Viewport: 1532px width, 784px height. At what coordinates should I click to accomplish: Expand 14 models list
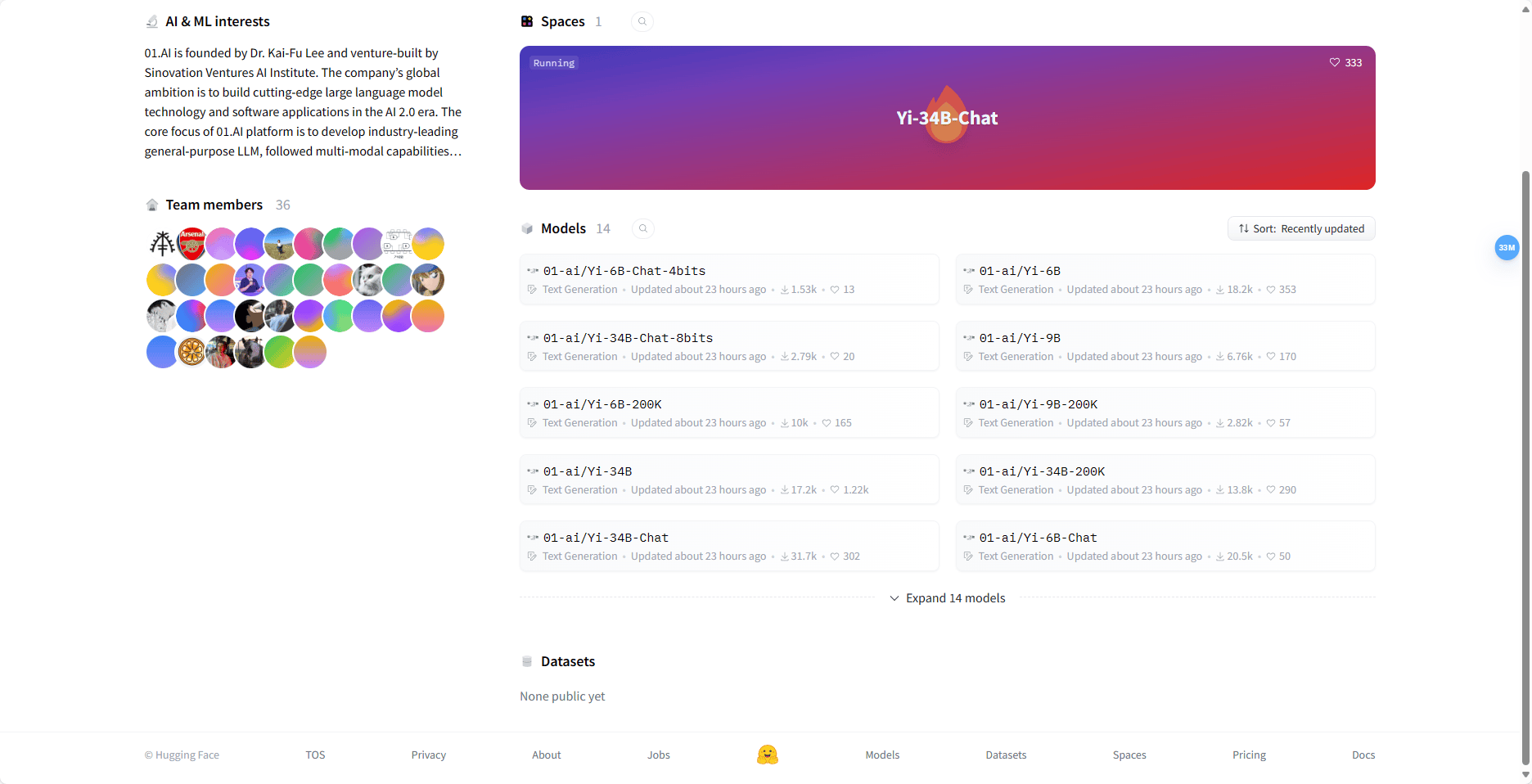pos(948,598)
